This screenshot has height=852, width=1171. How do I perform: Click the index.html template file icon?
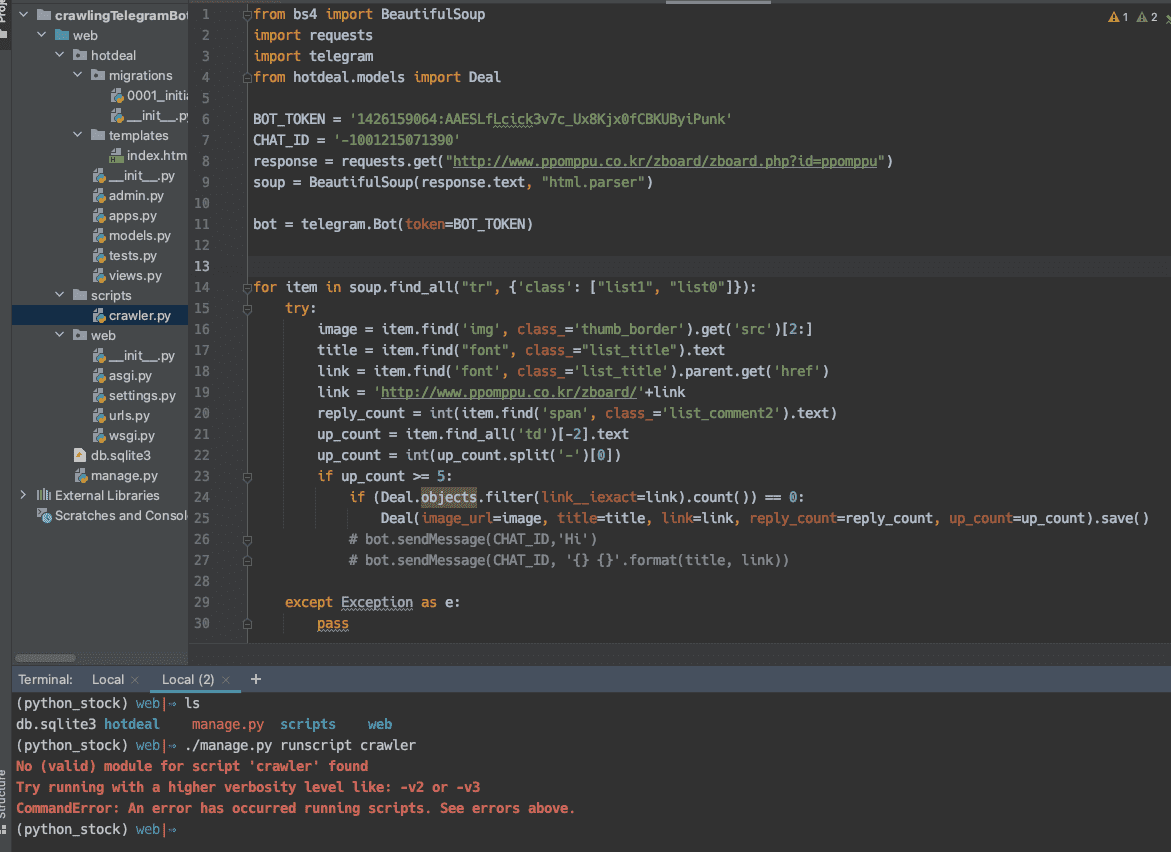click(x=117, y=156)
